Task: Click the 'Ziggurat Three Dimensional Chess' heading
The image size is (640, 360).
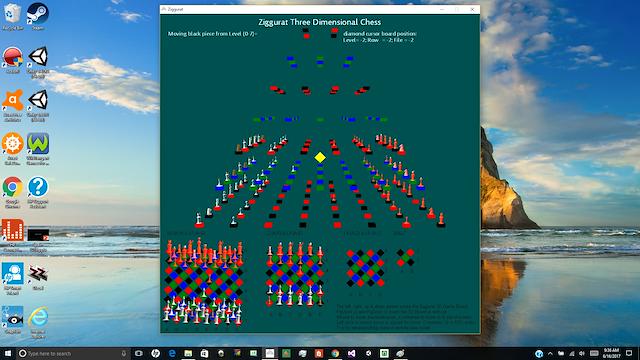Action: pyautogui.click(x=320, y=22)
